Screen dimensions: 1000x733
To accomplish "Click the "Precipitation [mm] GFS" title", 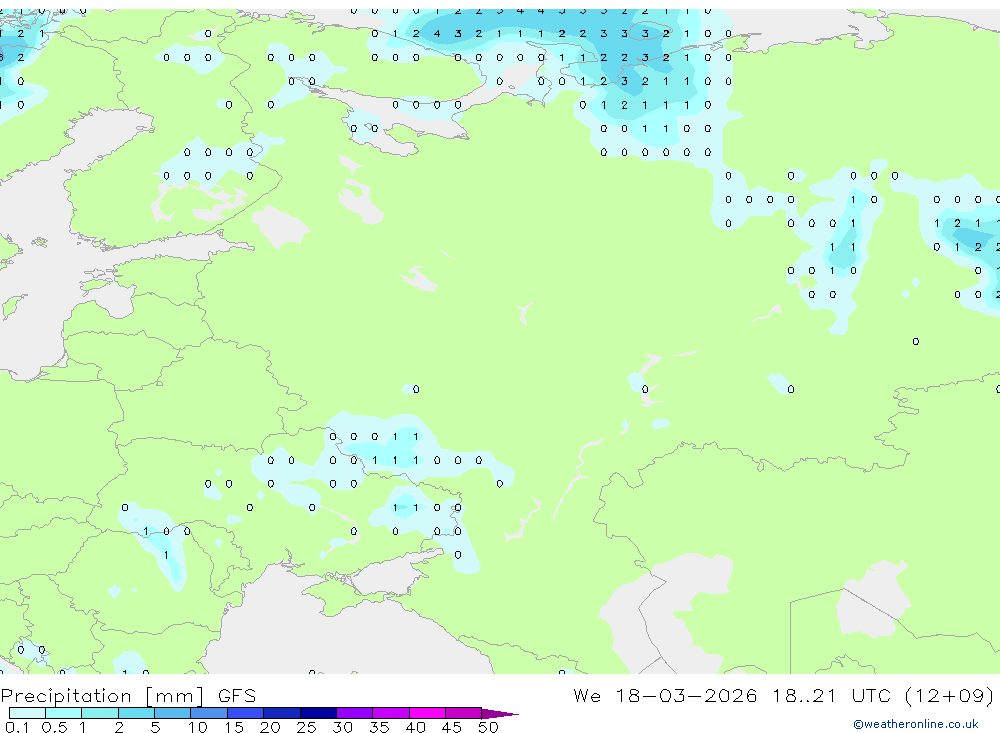I will click(128, 696).
